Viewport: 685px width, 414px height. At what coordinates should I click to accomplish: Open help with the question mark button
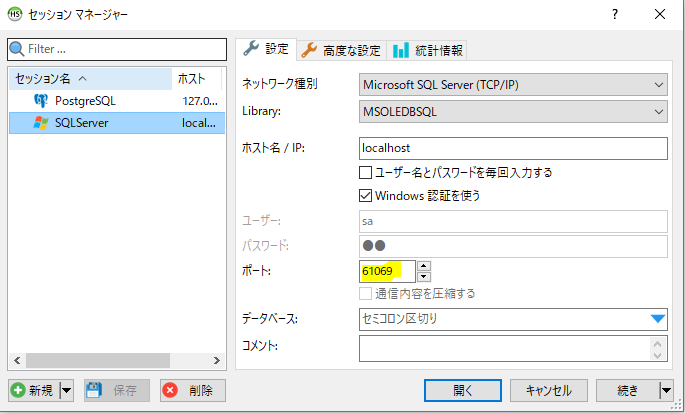pos(615,14)
